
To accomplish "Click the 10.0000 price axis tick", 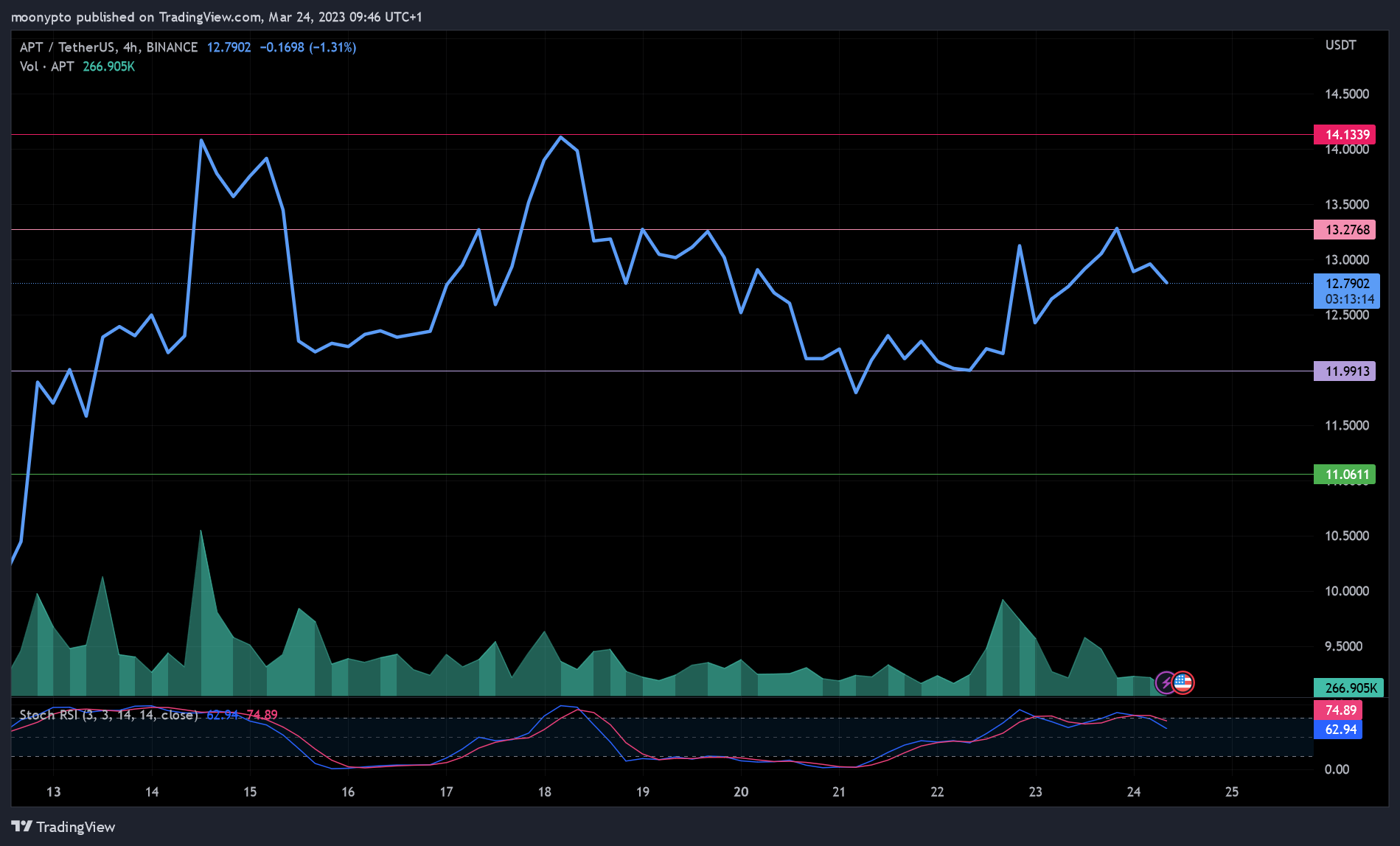I will pyautogui.click(x=1346, y=591).
